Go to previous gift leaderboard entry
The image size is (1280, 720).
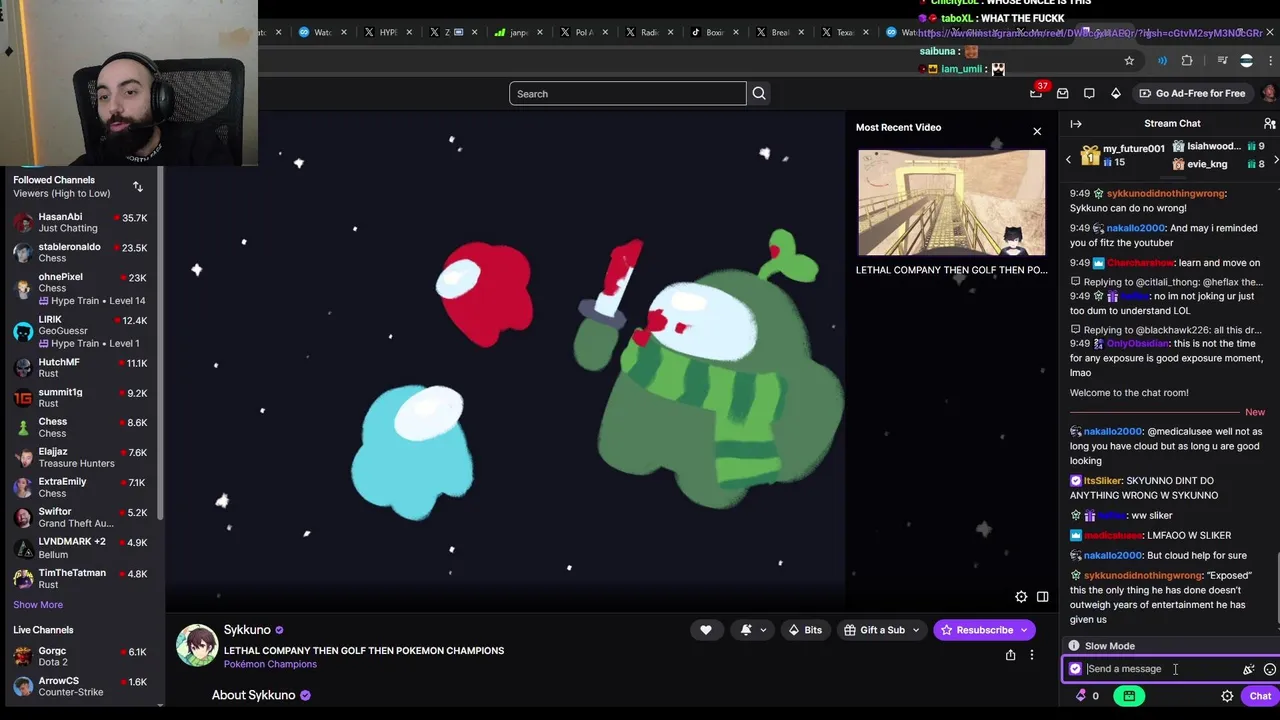click(1068, 160)
